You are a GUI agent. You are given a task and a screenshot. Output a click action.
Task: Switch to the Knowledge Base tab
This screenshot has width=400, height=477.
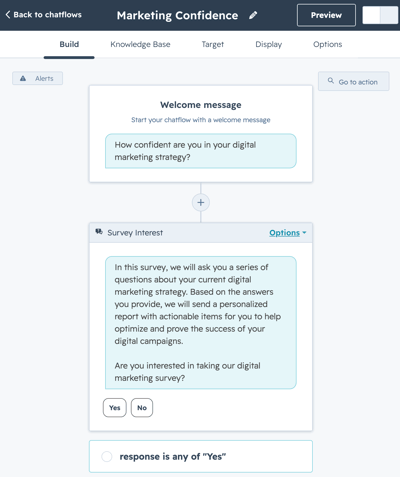[x=140, y=44]
